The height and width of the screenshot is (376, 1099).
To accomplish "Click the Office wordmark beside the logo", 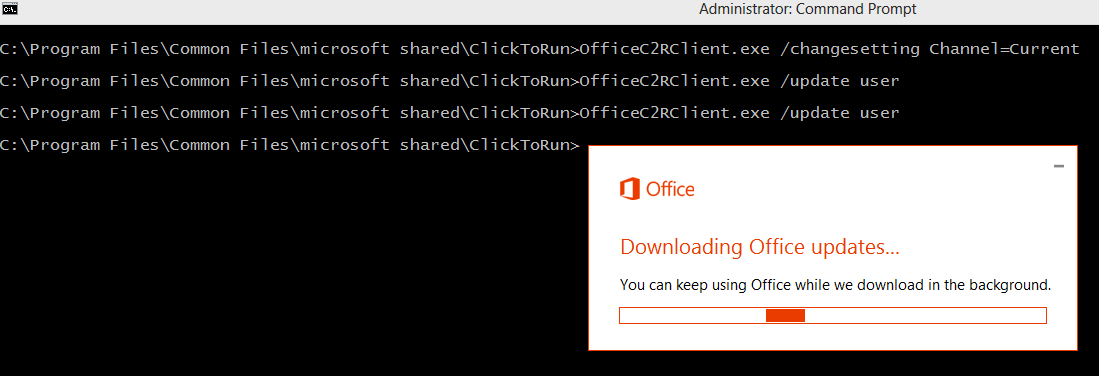I will coord(670,189).
